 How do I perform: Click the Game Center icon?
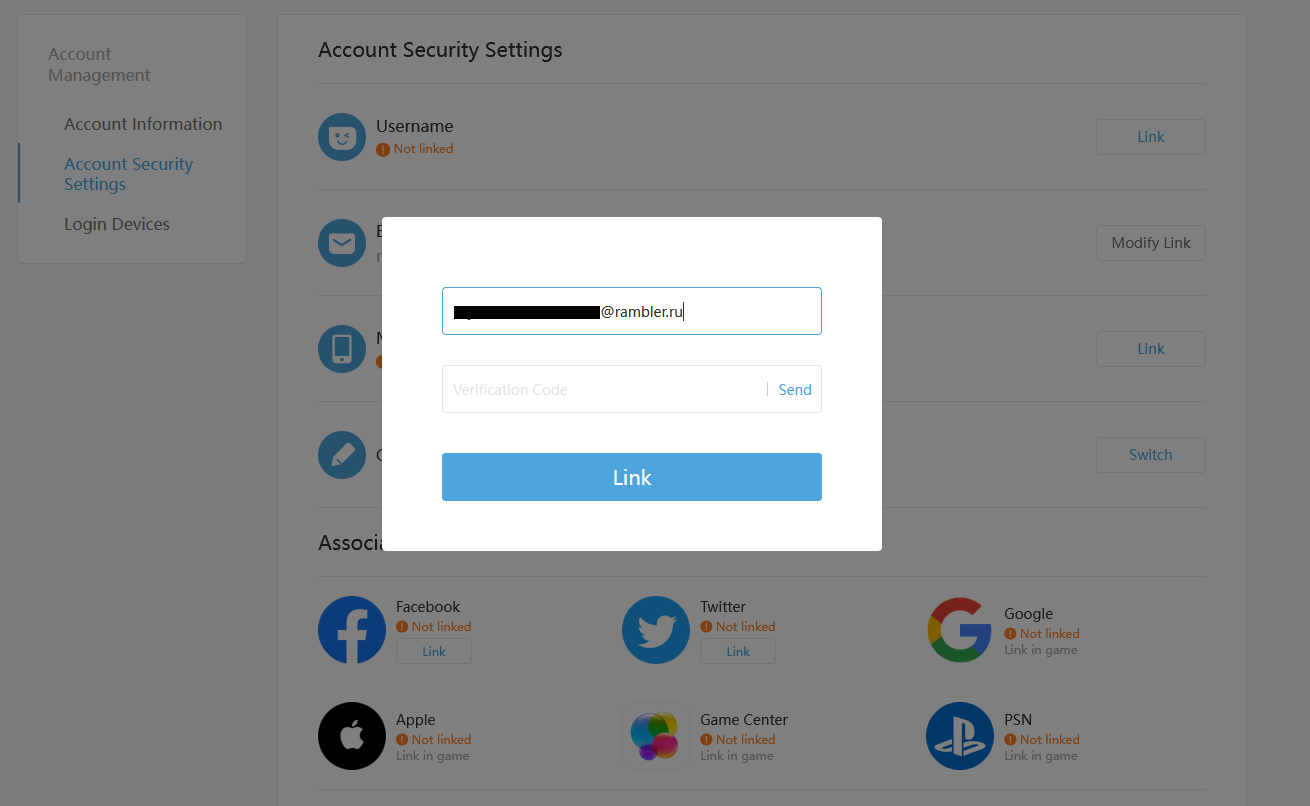pos(656,736)
